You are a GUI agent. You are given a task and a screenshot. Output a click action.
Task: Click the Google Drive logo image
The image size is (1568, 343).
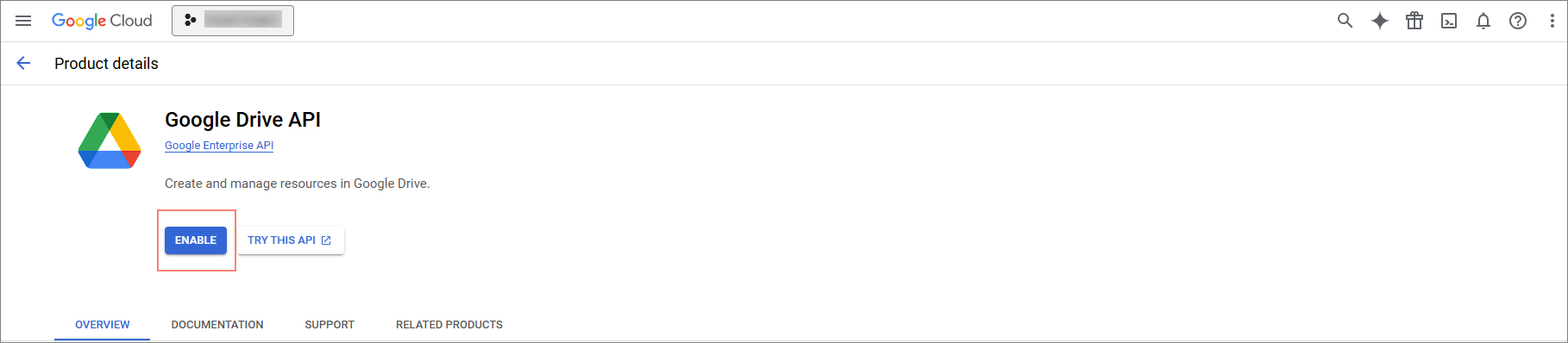(110, 140)
